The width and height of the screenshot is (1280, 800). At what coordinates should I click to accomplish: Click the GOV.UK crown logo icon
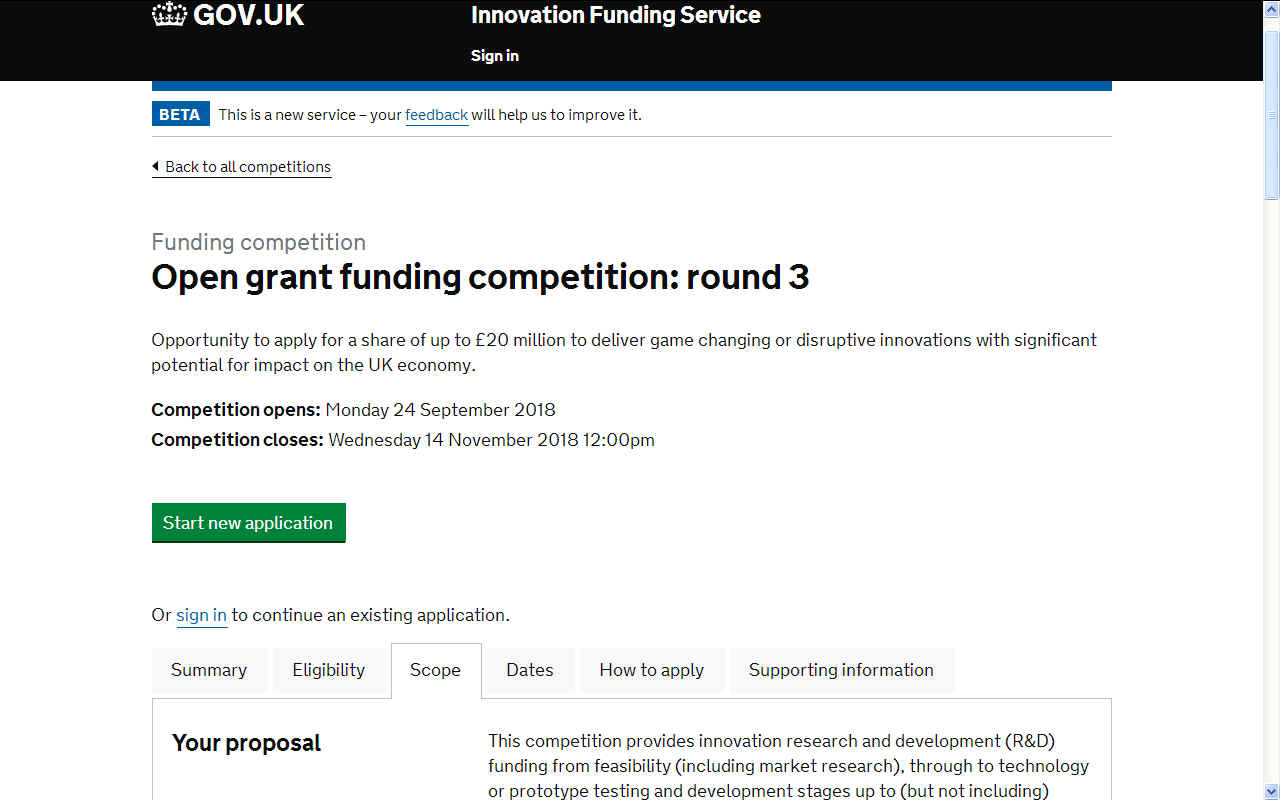tap(169, 15)
